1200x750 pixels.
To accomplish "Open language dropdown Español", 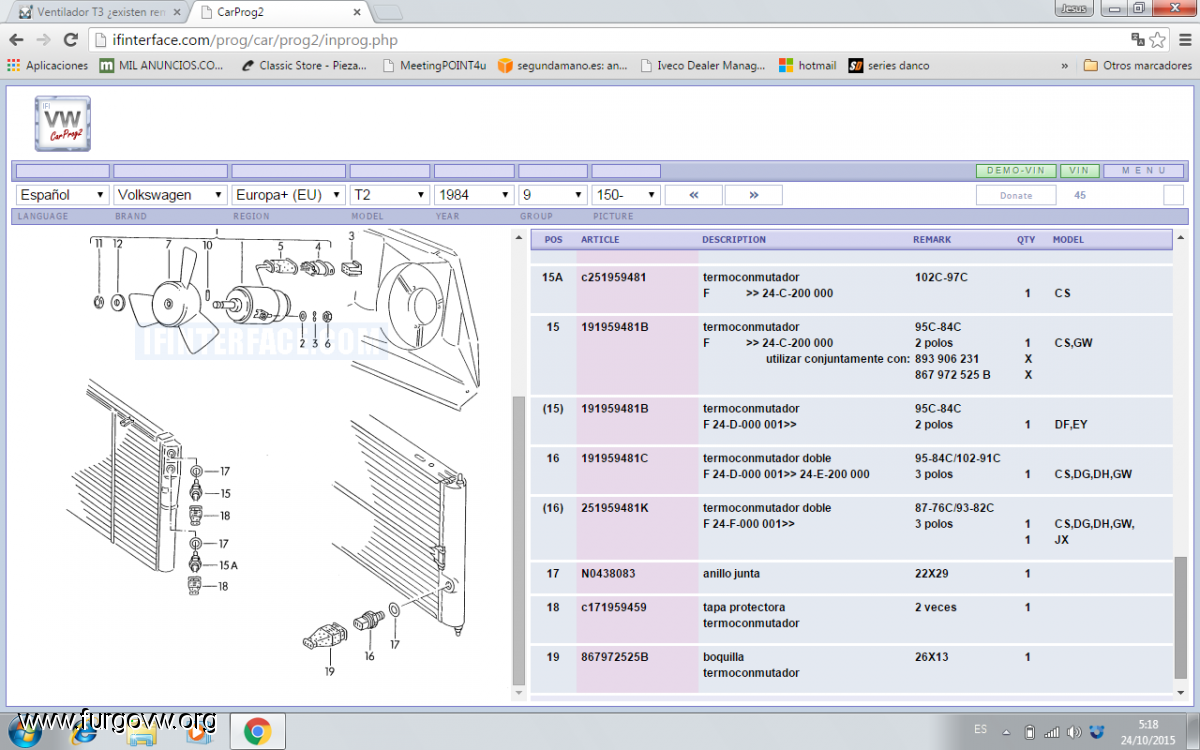I will tap(62, 195).
